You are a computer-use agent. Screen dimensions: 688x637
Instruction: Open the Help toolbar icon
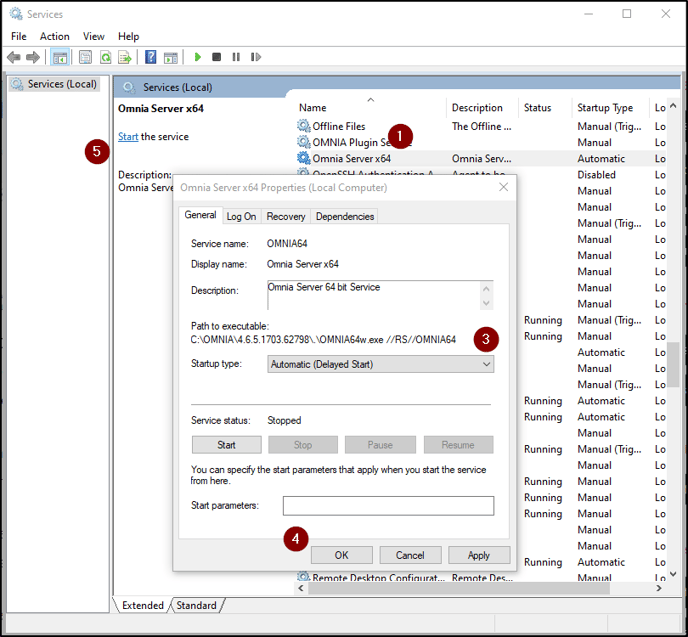point(150,57)
